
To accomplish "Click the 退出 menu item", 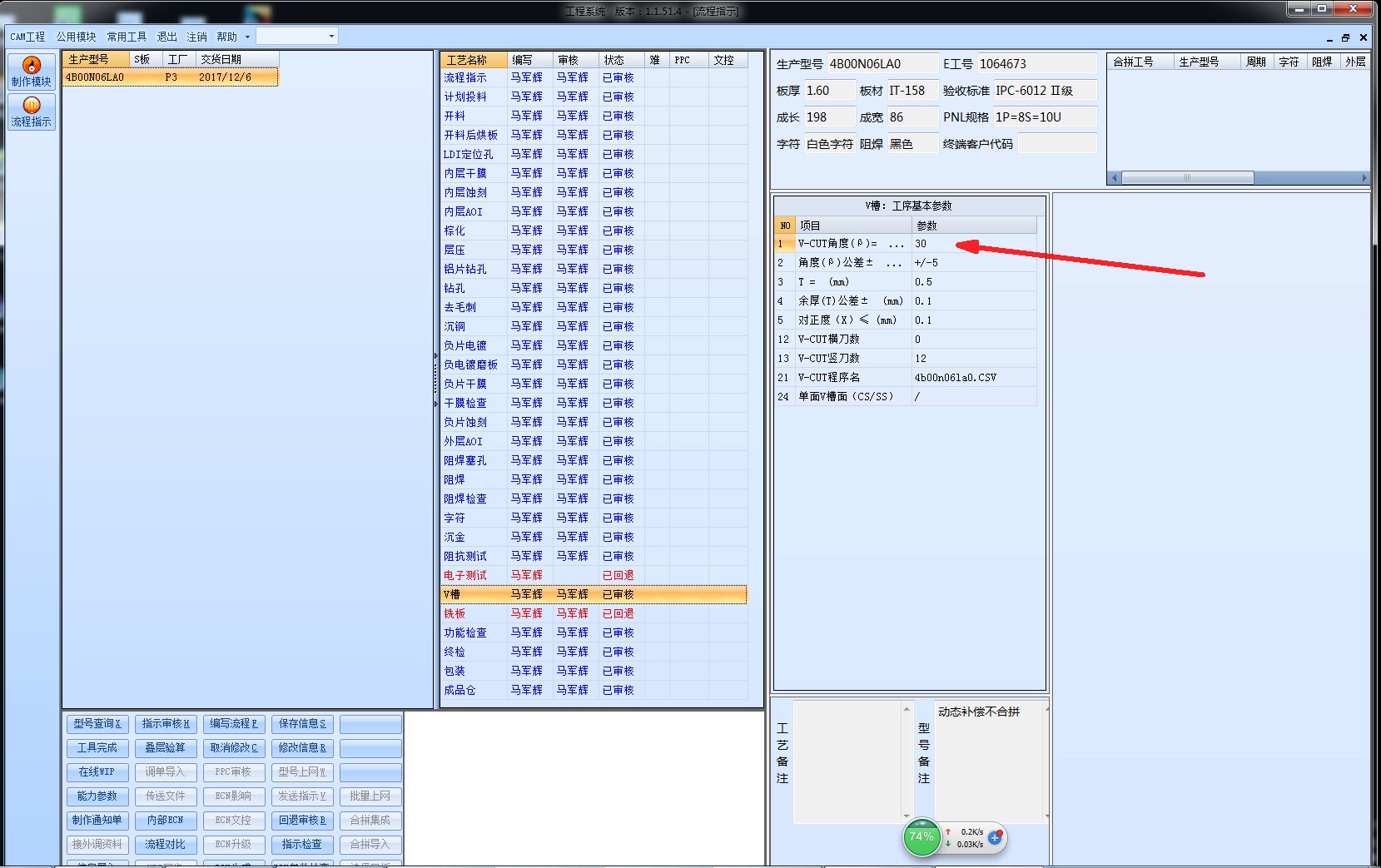I will tap(167, 37).
